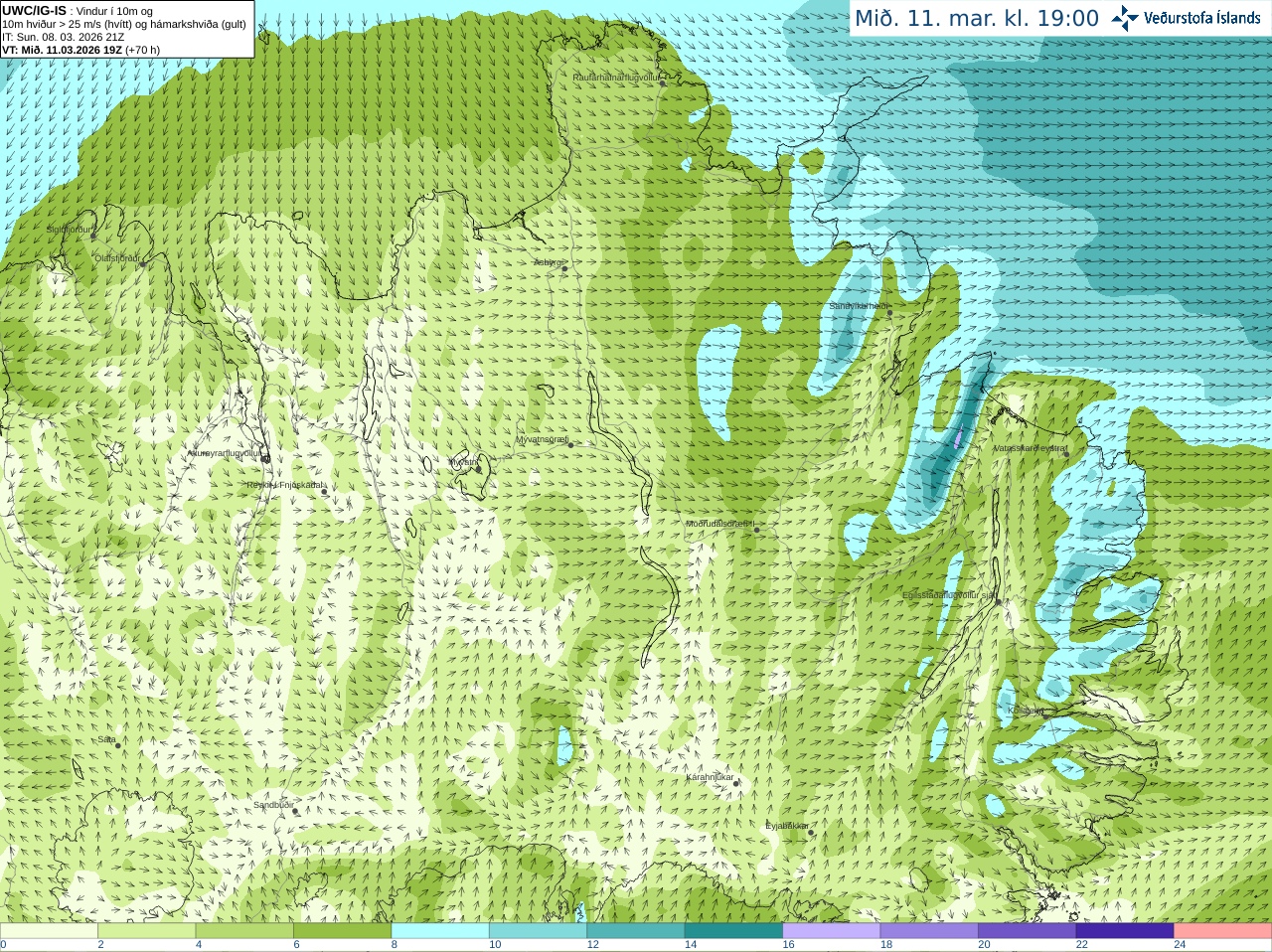Select the Sáta station marker
This screenshot has height=952, width=1272.
point(118,745)
